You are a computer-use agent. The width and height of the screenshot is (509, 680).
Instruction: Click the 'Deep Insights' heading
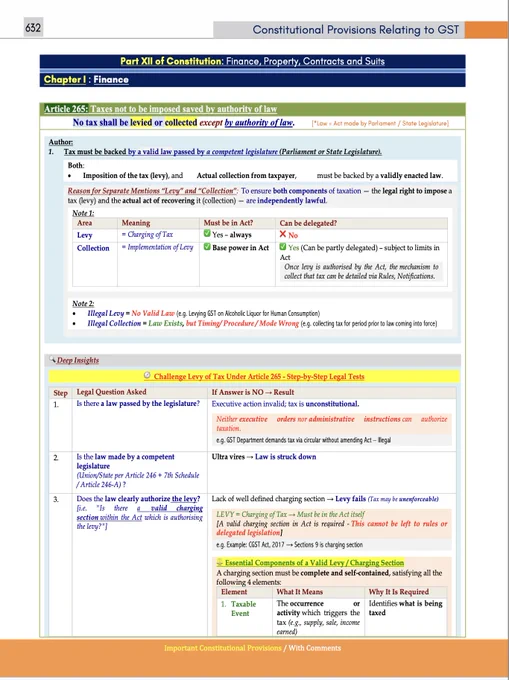pos(78,360)
